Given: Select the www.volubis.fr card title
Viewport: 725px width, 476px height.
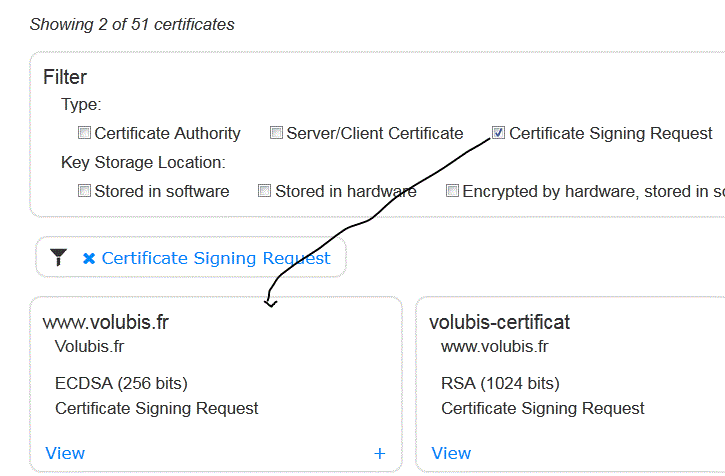Looking at the screenshot, I should tap(105, 322).
